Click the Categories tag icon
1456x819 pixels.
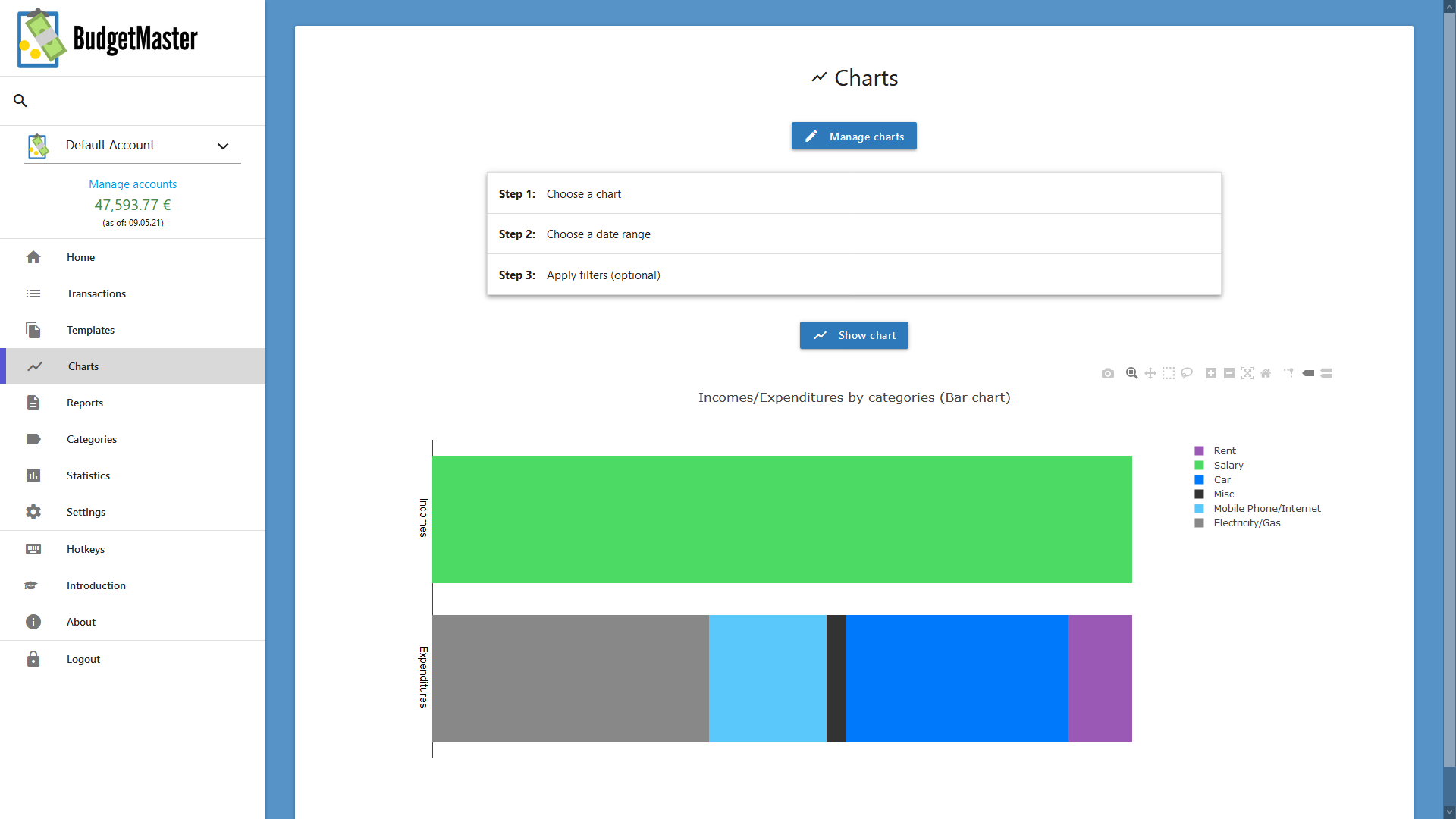coord(33,439)
